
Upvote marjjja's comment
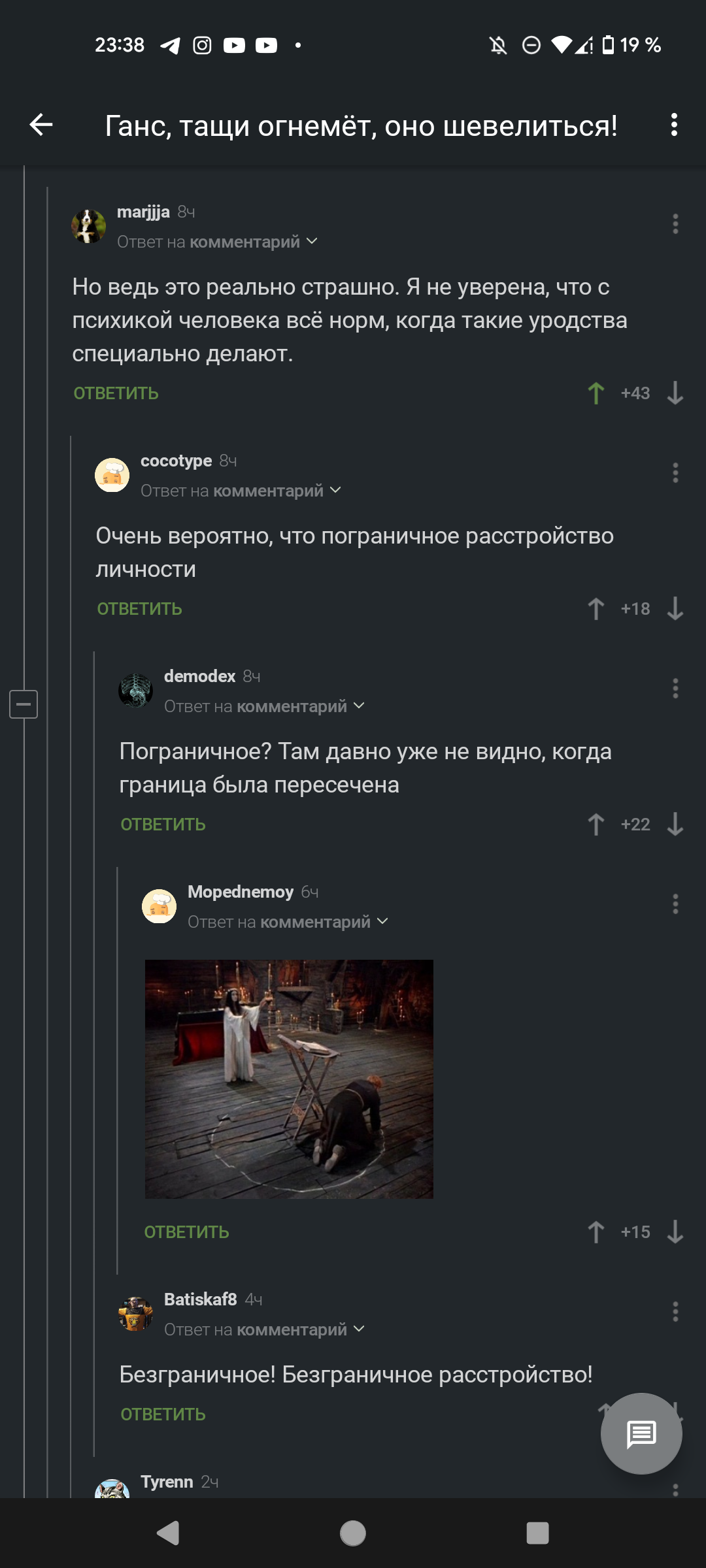(x=596, y=393)
